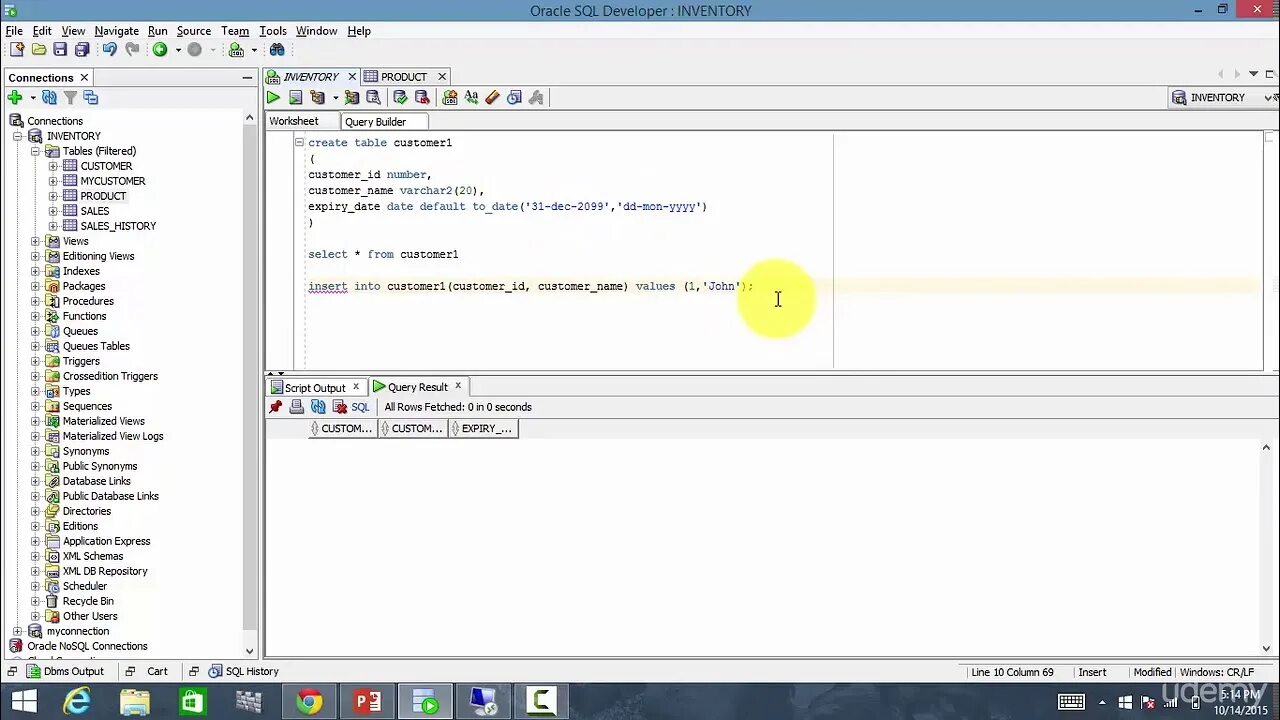This screenshot has height=720, width=1280.
Task: Open Chrome from the Windows taskbar
Action: [x=309, y=703]
